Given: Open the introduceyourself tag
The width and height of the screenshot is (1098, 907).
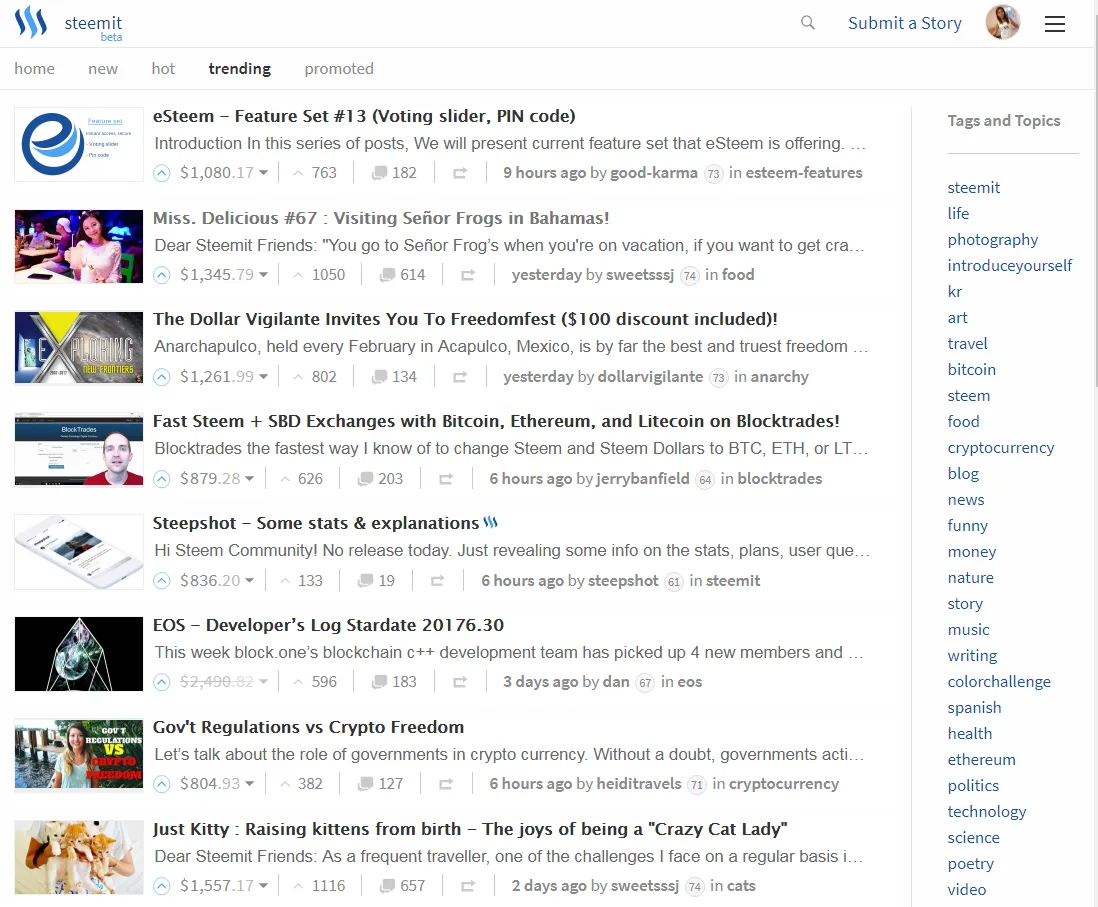Looking at the screenshot, I should [1009, 265].
